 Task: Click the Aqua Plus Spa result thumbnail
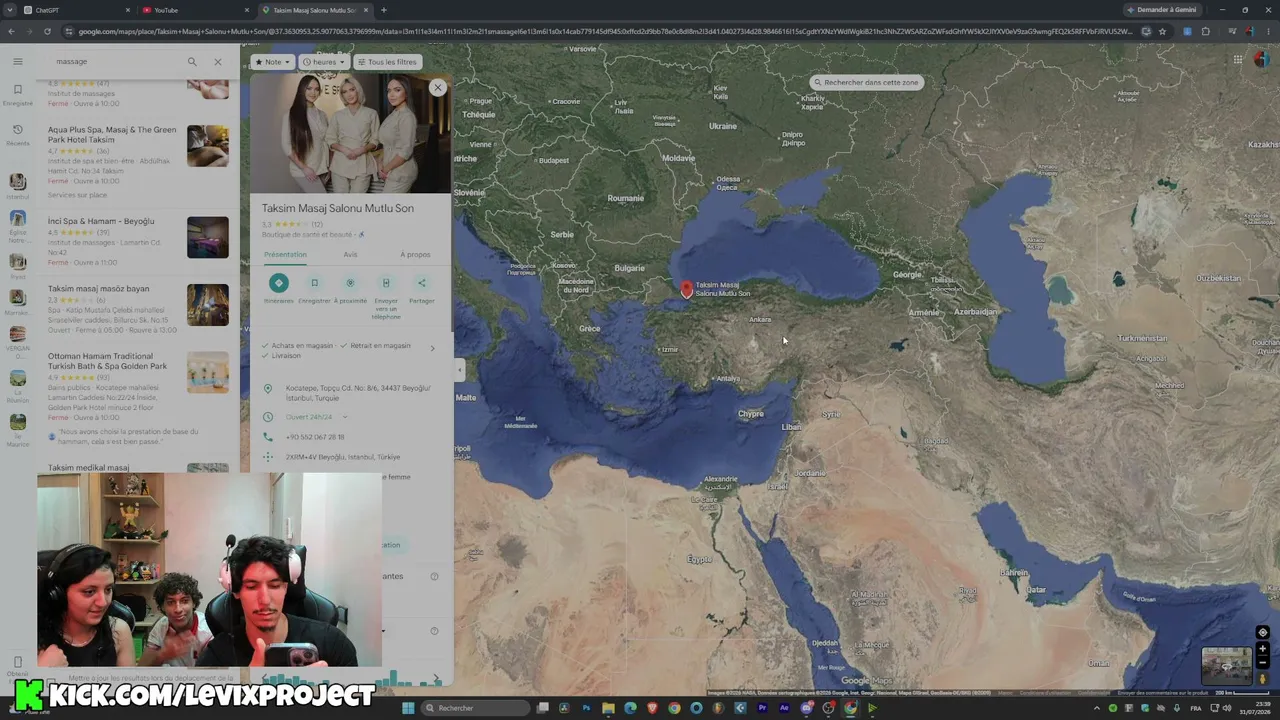[x=208, y=146]
